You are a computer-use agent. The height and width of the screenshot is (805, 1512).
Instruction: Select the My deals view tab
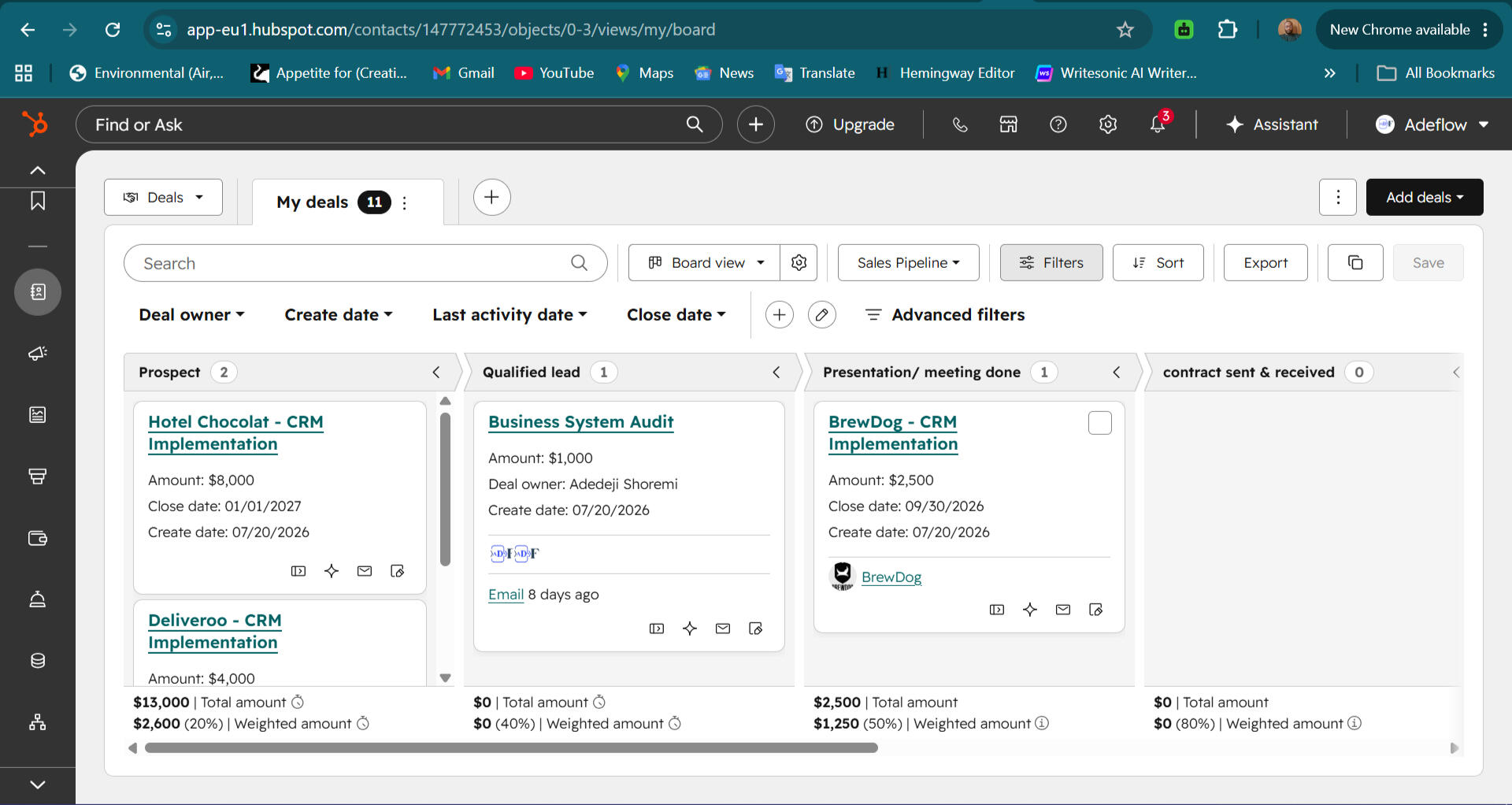(313, 202)
